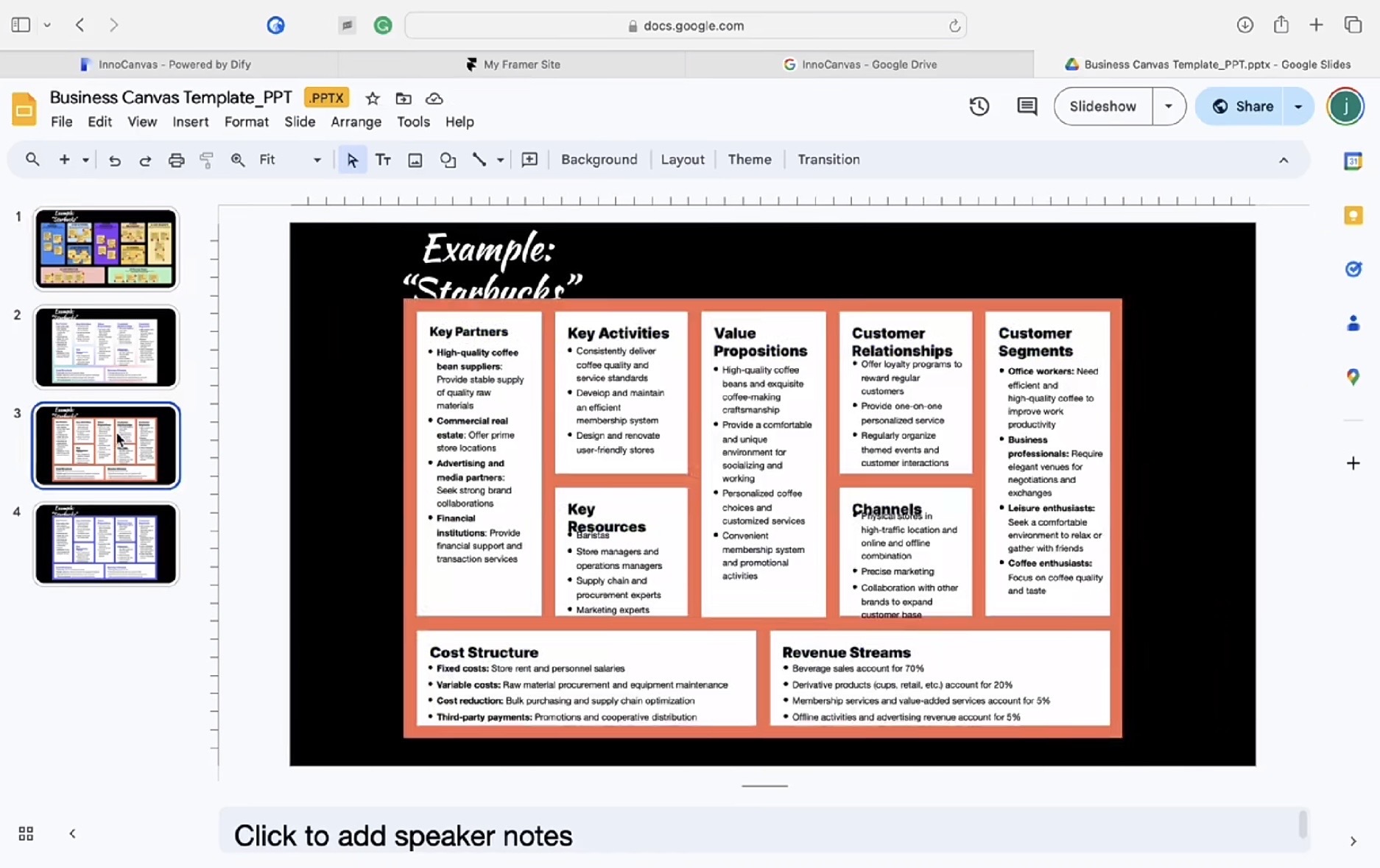Click the Layout button
This screenshot has height=868, width=1380.
pos(683,160)
